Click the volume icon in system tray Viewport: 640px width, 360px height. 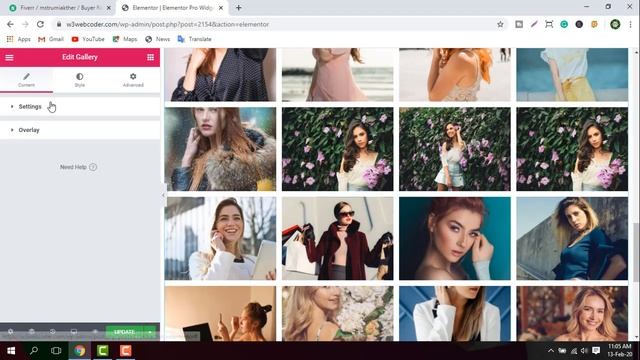tap(584, 351)
